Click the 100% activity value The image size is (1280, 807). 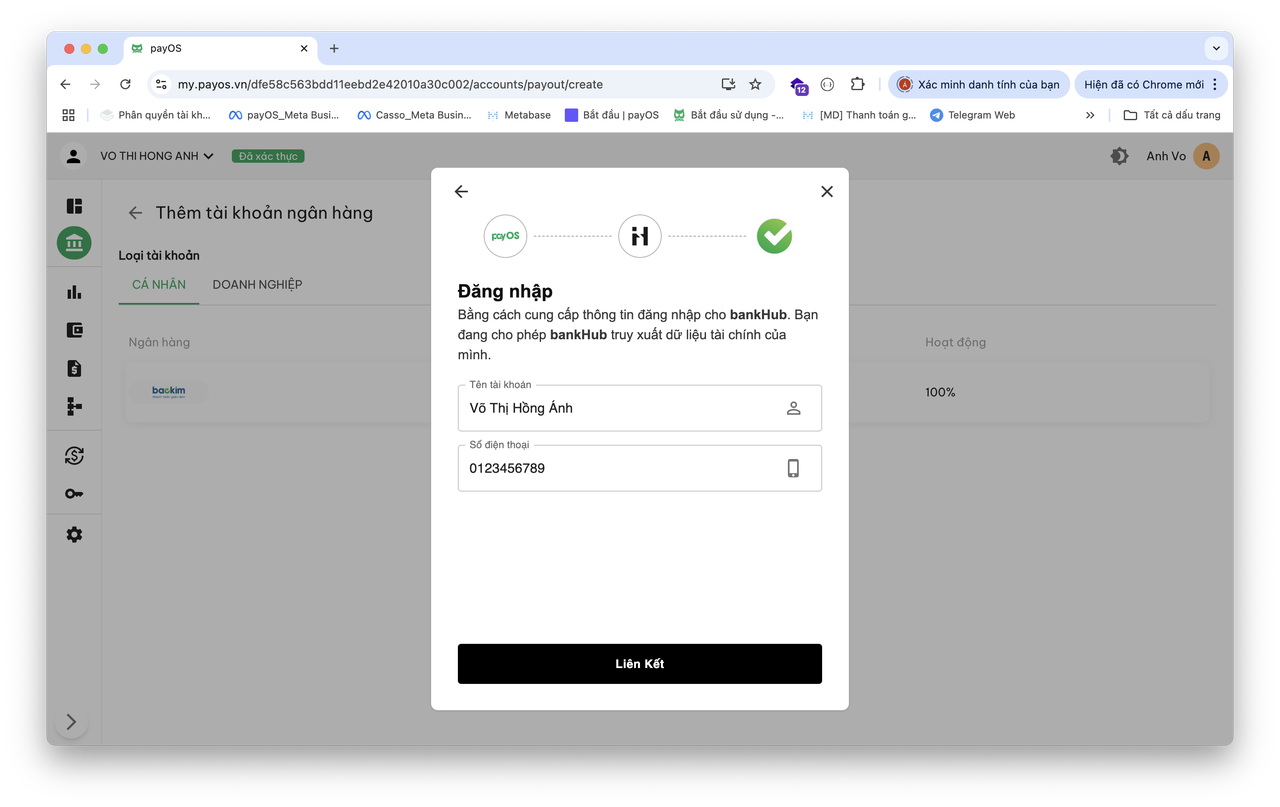point(940,392)
